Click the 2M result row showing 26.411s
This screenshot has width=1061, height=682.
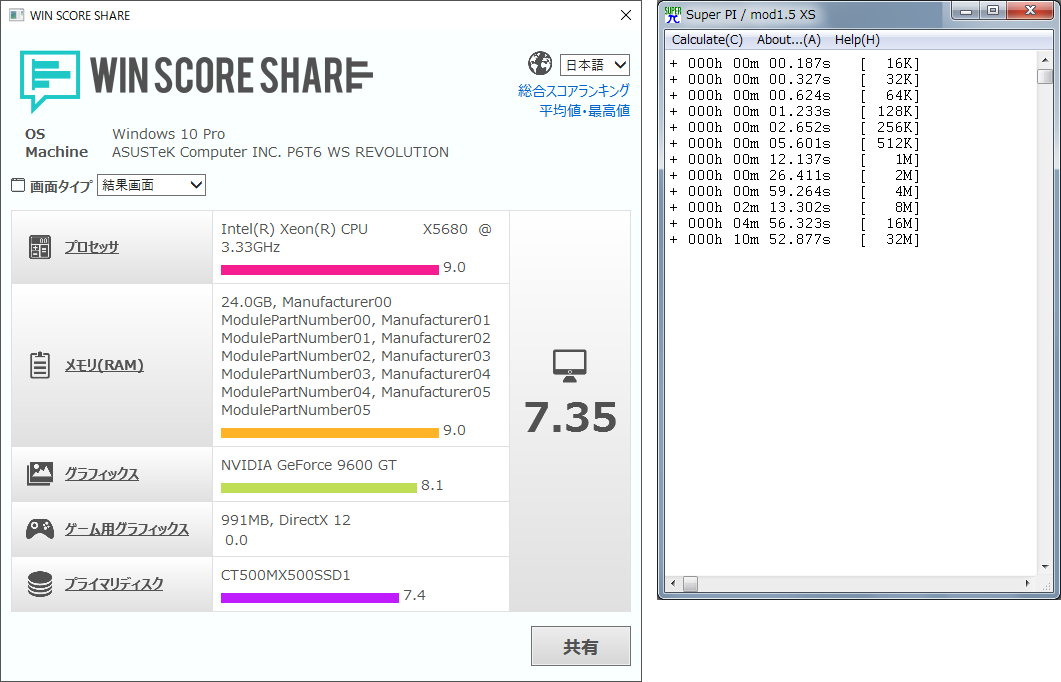pyautogui.click(x=794, y=176)
